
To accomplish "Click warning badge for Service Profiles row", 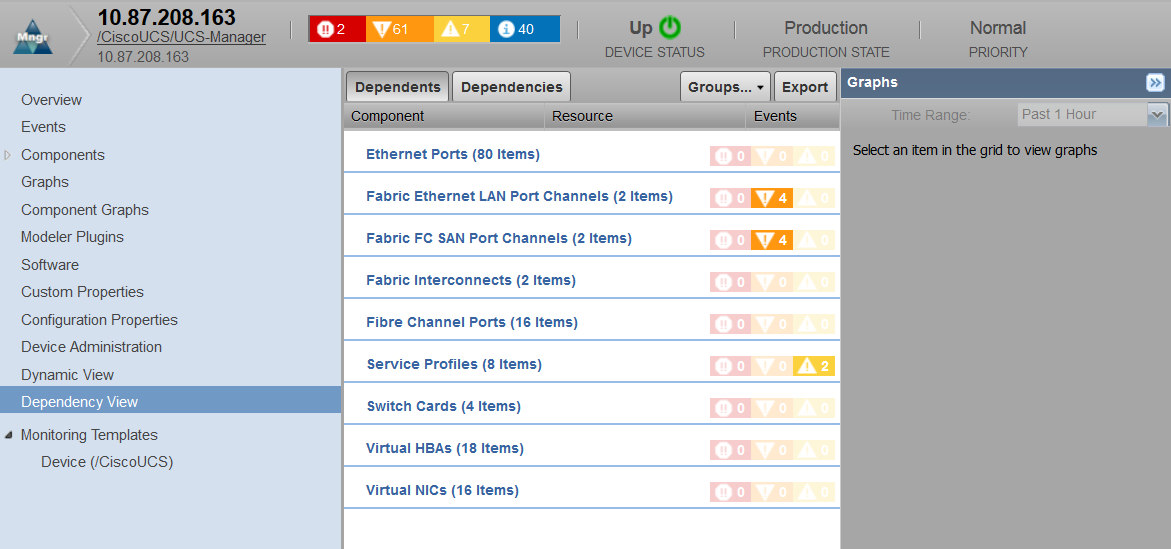I will tap(814, 366).
